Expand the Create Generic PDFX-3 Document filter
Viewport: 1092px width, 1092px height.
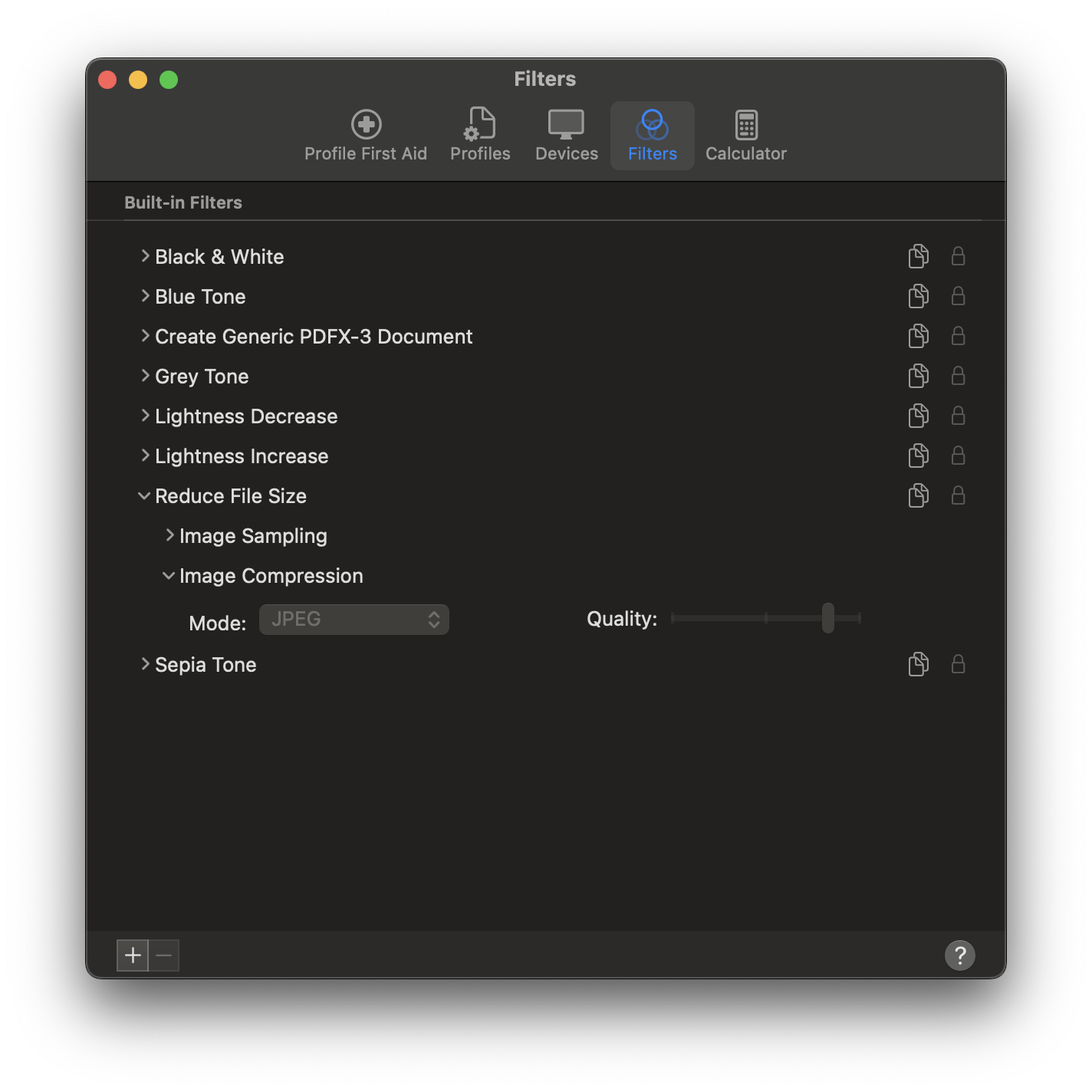pos(145,336)
